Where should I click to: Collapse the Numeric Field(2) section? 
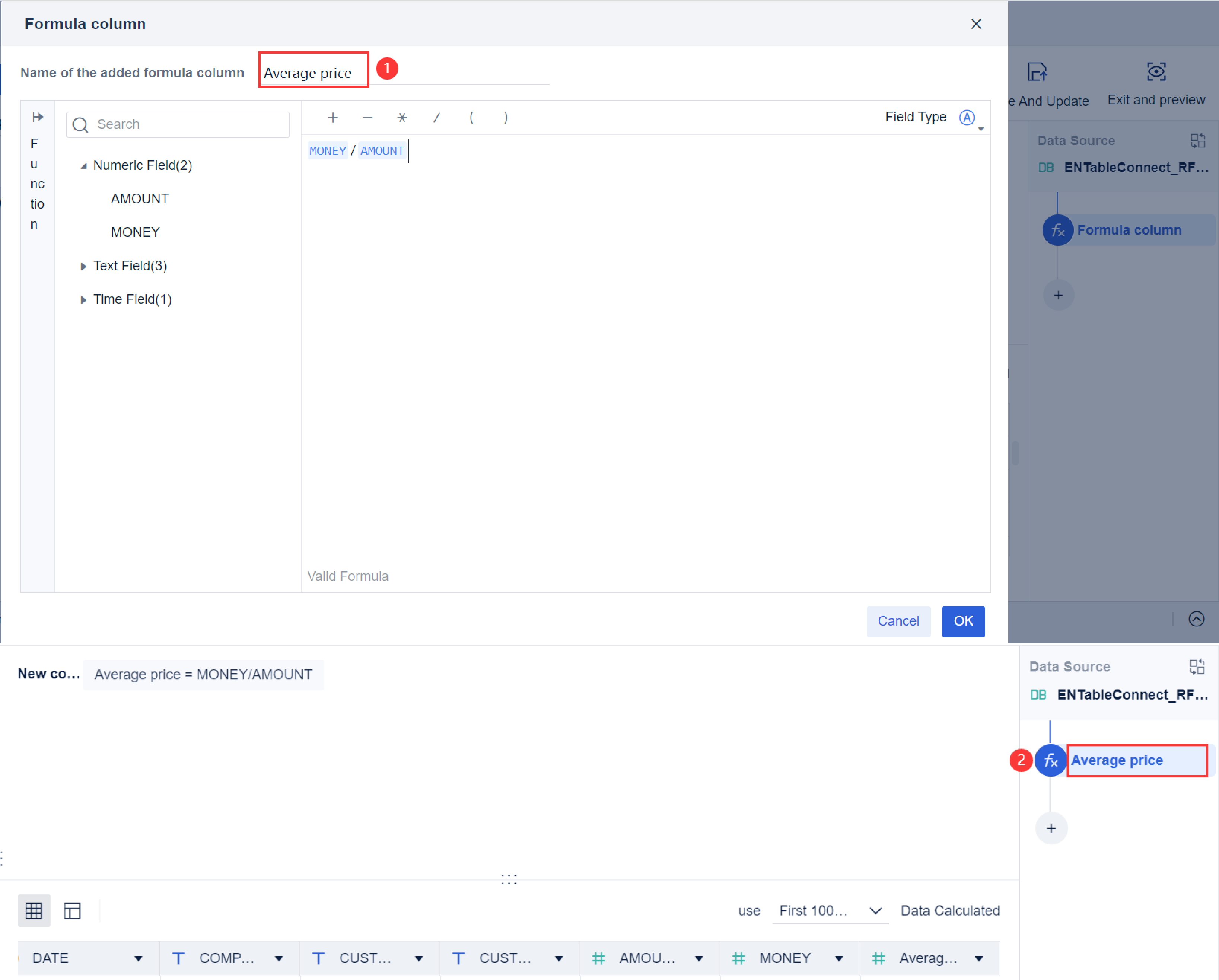tap(84, 165)
